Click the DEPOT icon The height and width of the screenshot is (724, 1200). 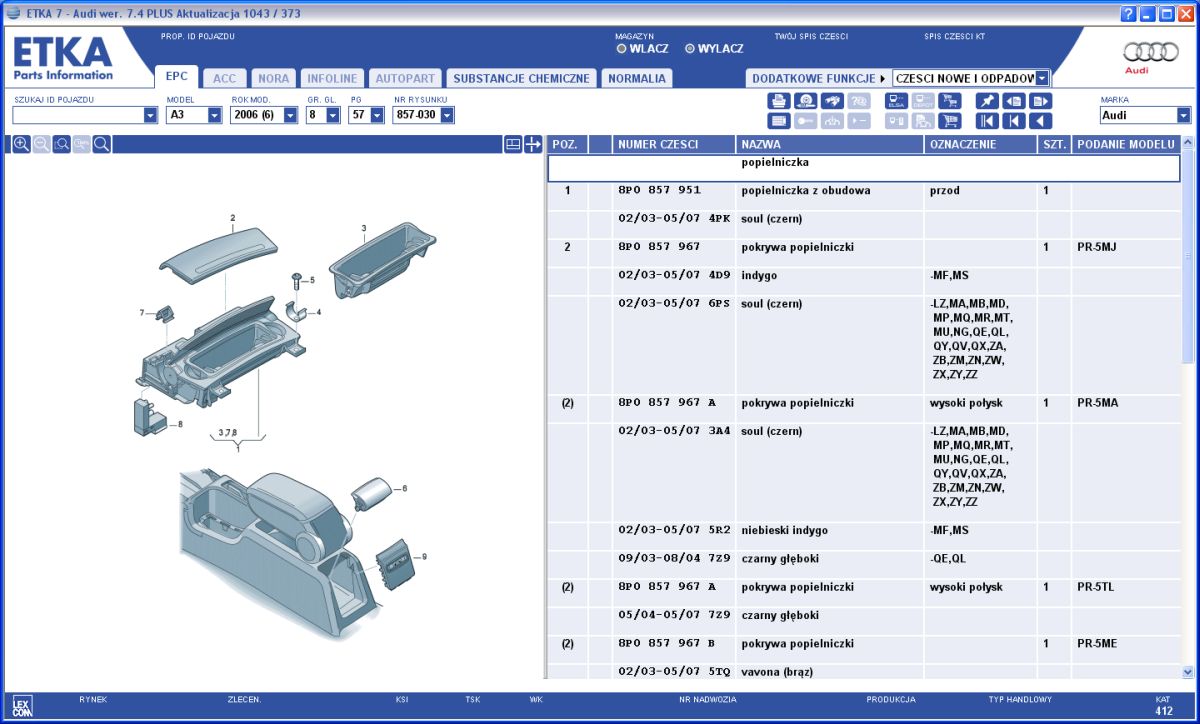(923, 101)
